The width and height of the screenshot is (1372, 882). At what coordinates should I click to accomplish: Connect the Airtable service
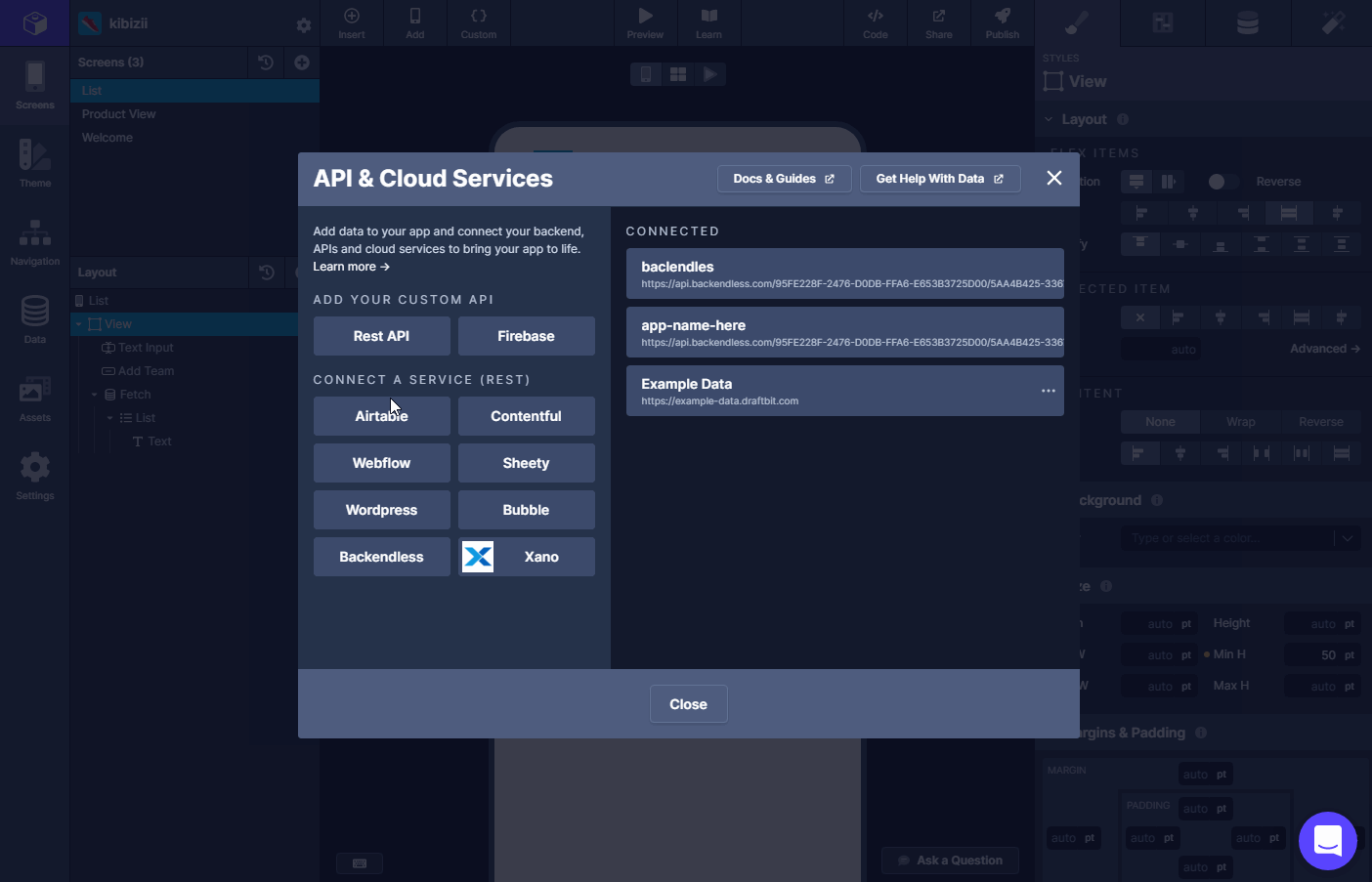pos(381,416)
